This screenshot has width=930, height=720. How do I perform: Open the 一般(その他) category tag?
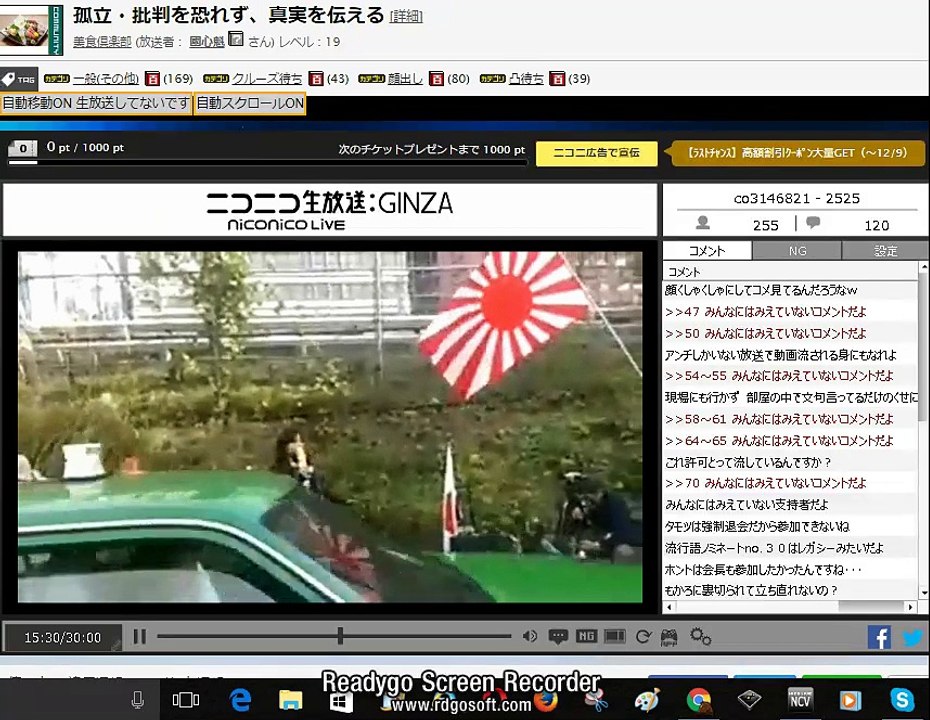106,78
